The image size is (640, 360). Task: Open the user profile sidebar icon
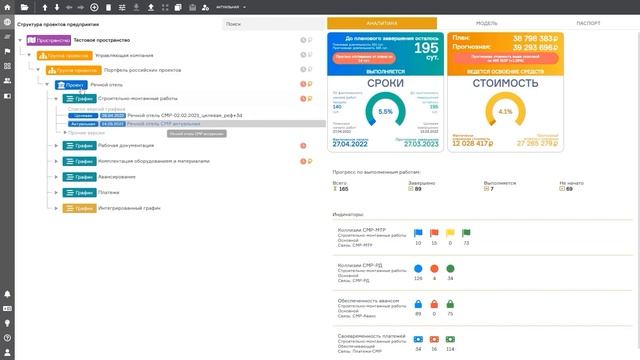(x=7, y=352)
